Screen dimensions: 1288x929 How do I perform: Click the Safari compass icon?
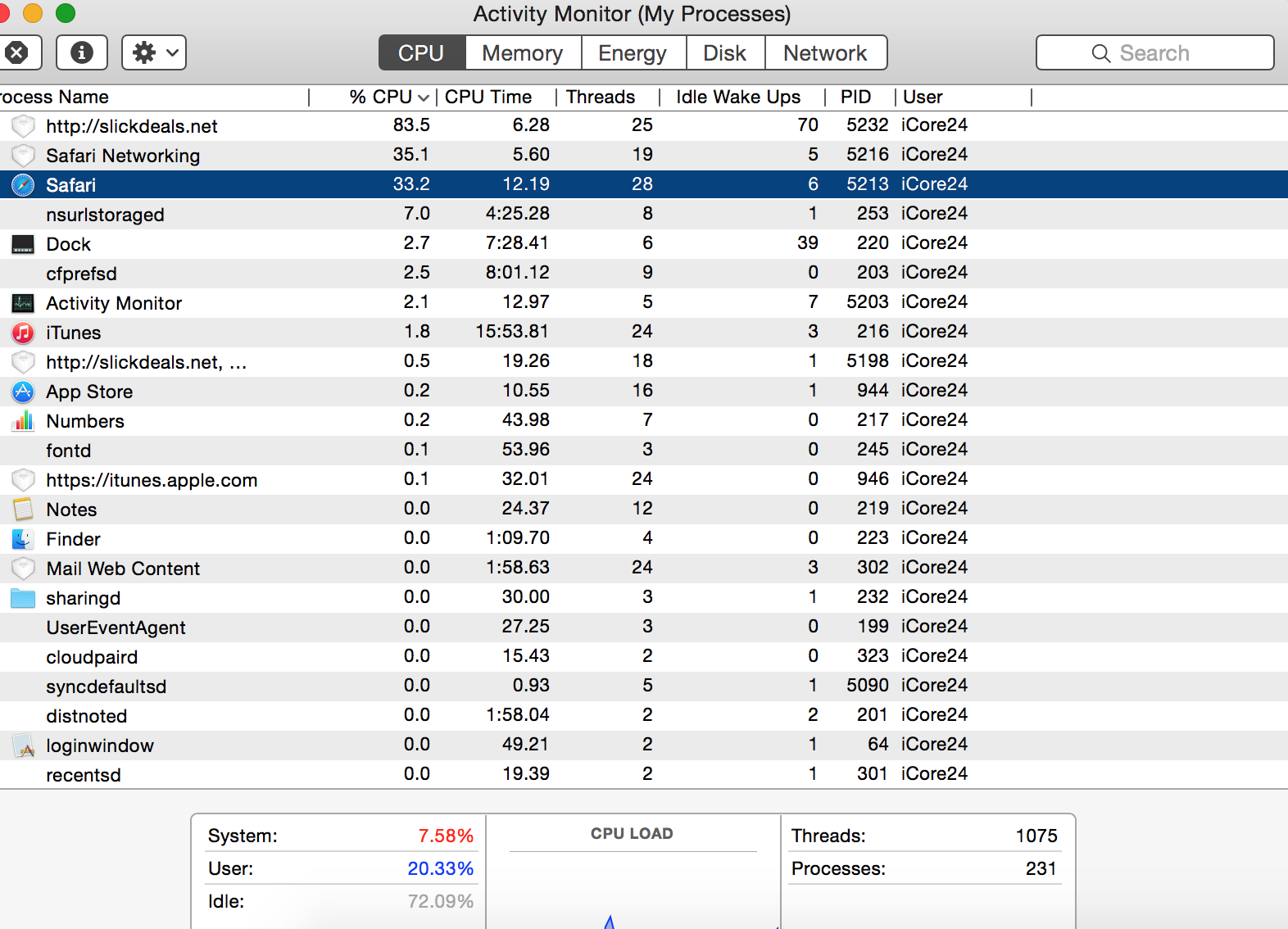pyautogui.click(x=23, y=185)
